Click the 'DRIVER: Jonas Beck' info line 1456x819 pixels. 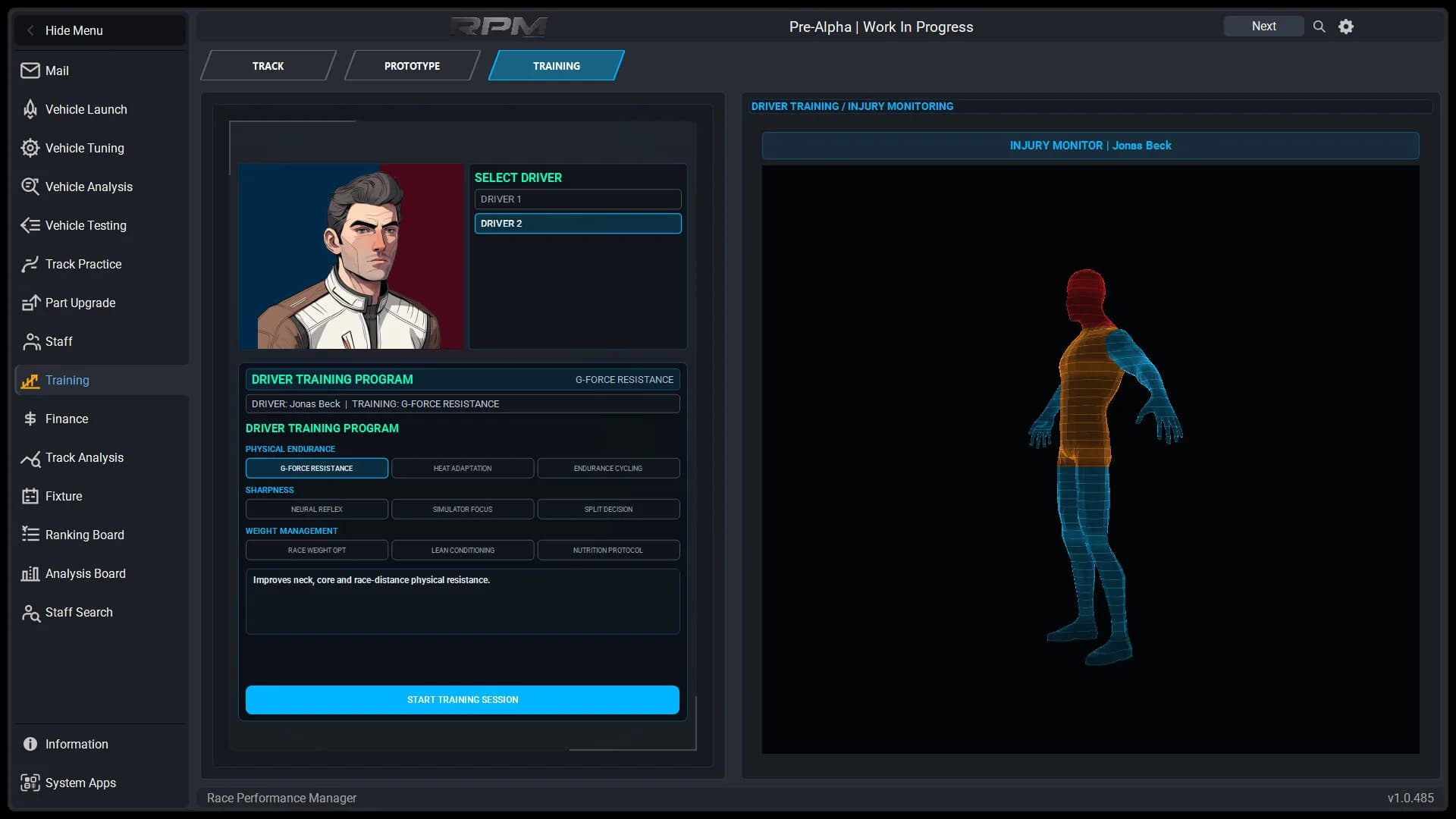(x=463, y=404)
